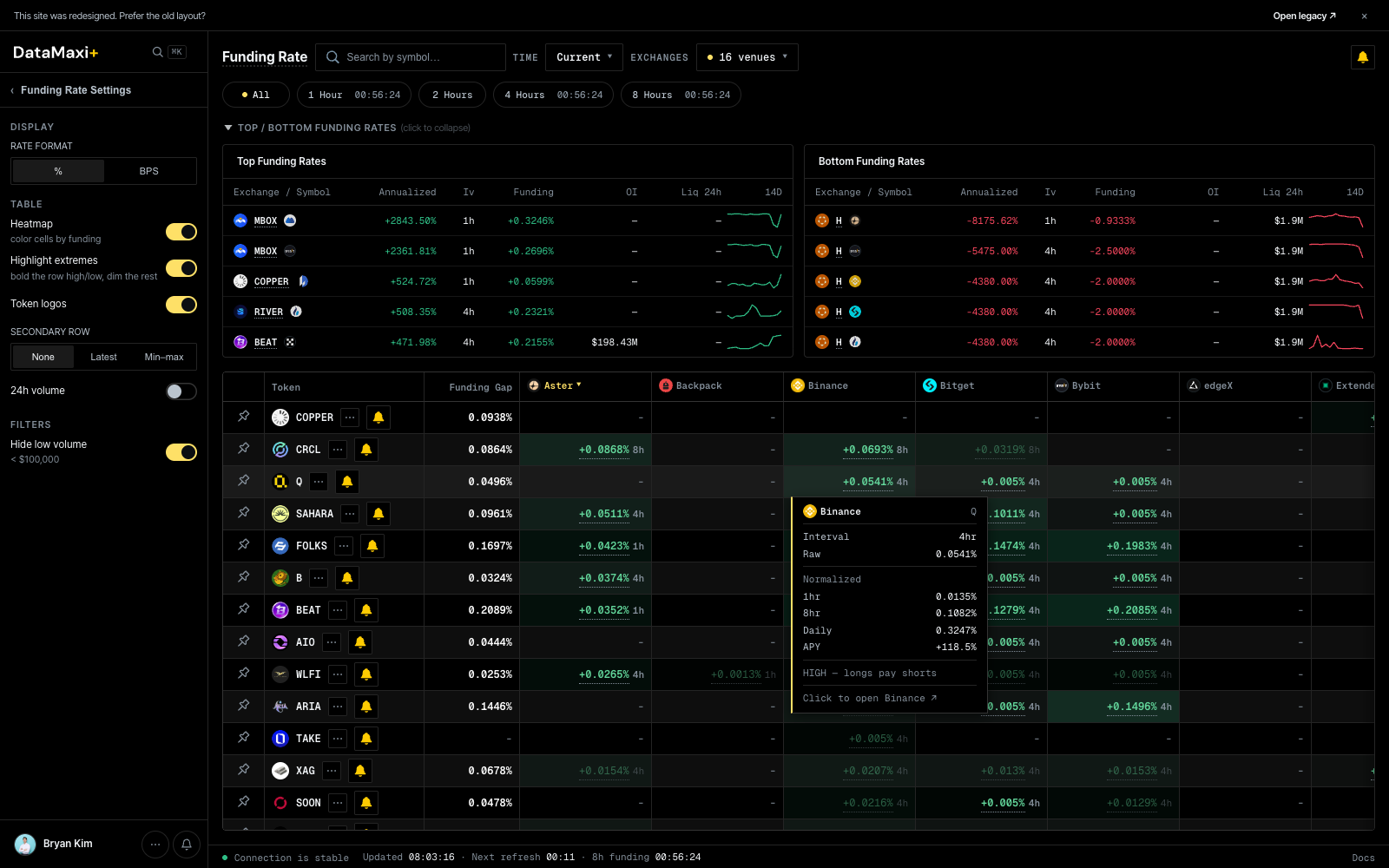Collapse the Top / Bottom Funding Rates section
Image resolution: width=1389 pixels, height=868 pixels.
tap(347, 128)
